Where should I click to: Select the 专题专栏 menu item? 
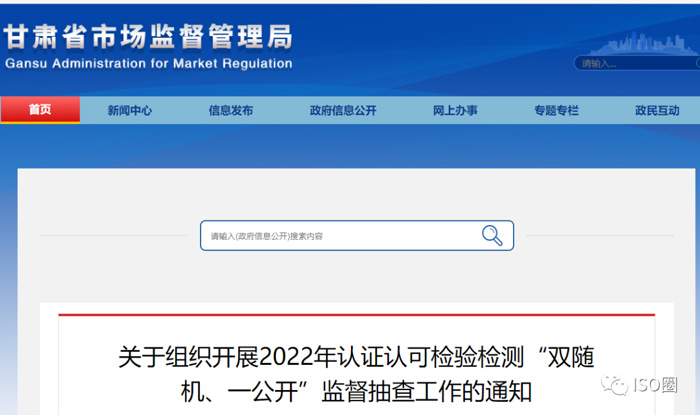[556, 110]
